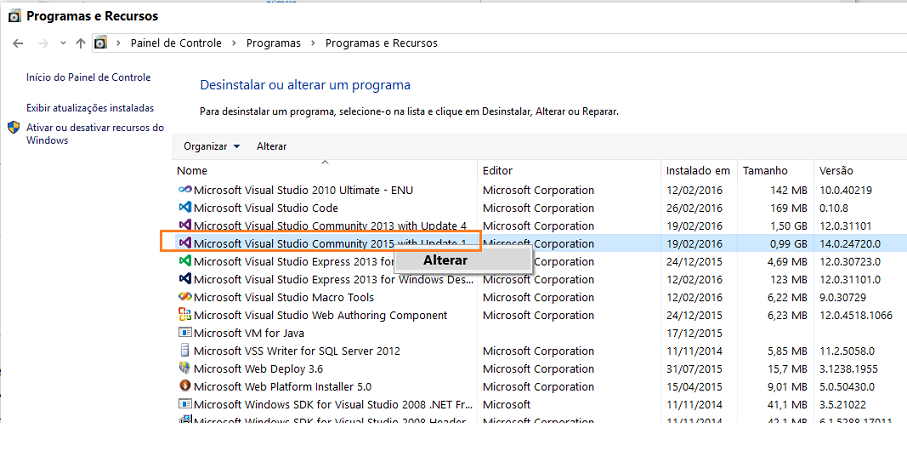Viewport: 907px width, 468px height.
Task: Click the Windows SDK for Visual Studio 2008 .NET icon
Action: click(x=185, y=404)
